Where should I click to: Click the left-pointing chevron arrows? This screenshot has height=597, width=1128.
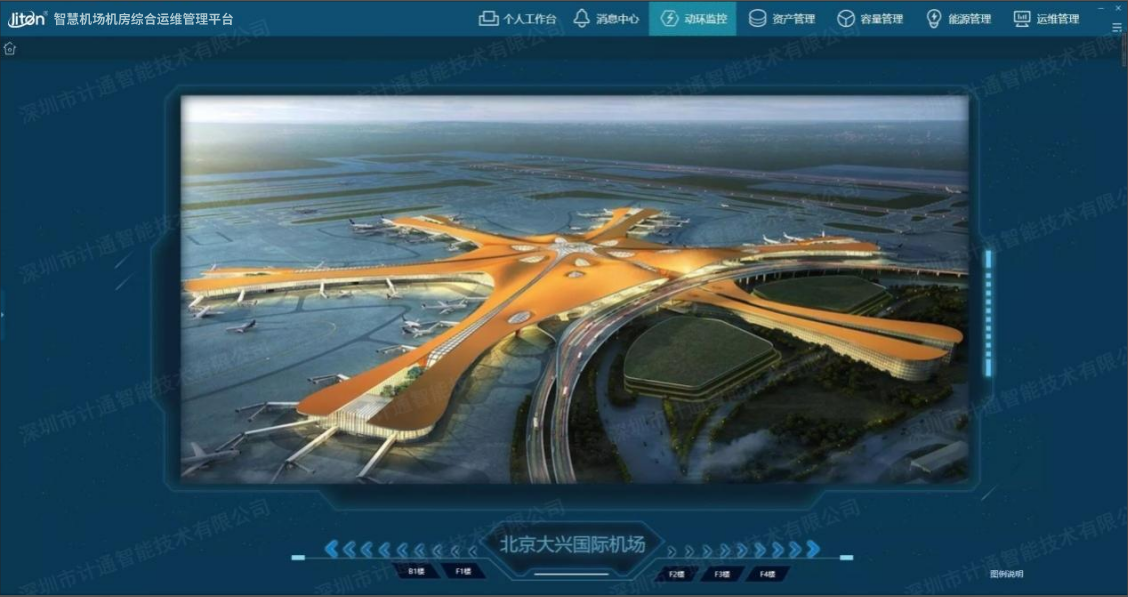point(400,549)
